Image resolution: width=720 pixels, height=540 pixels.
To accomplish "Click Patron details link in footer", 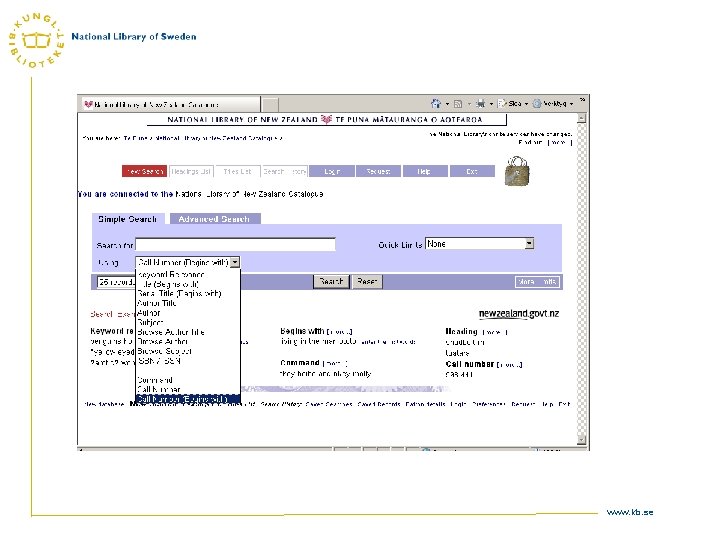I will click(425, 404).
